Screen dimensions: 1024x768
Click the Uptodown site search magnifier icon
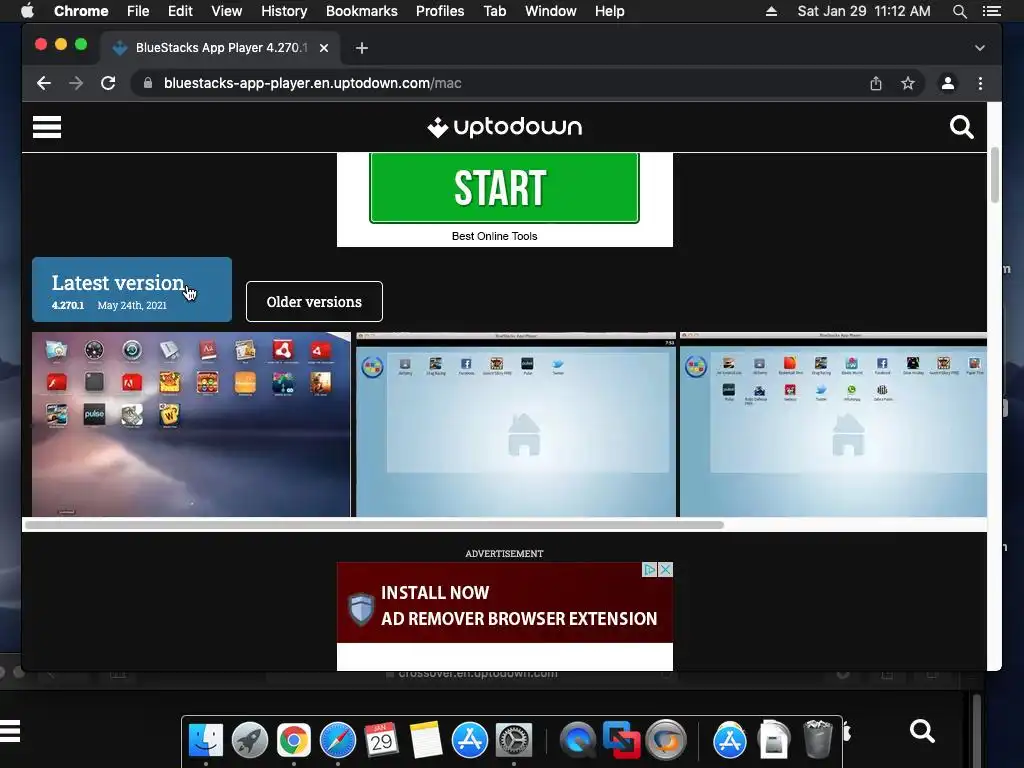[x=961, y=127]
